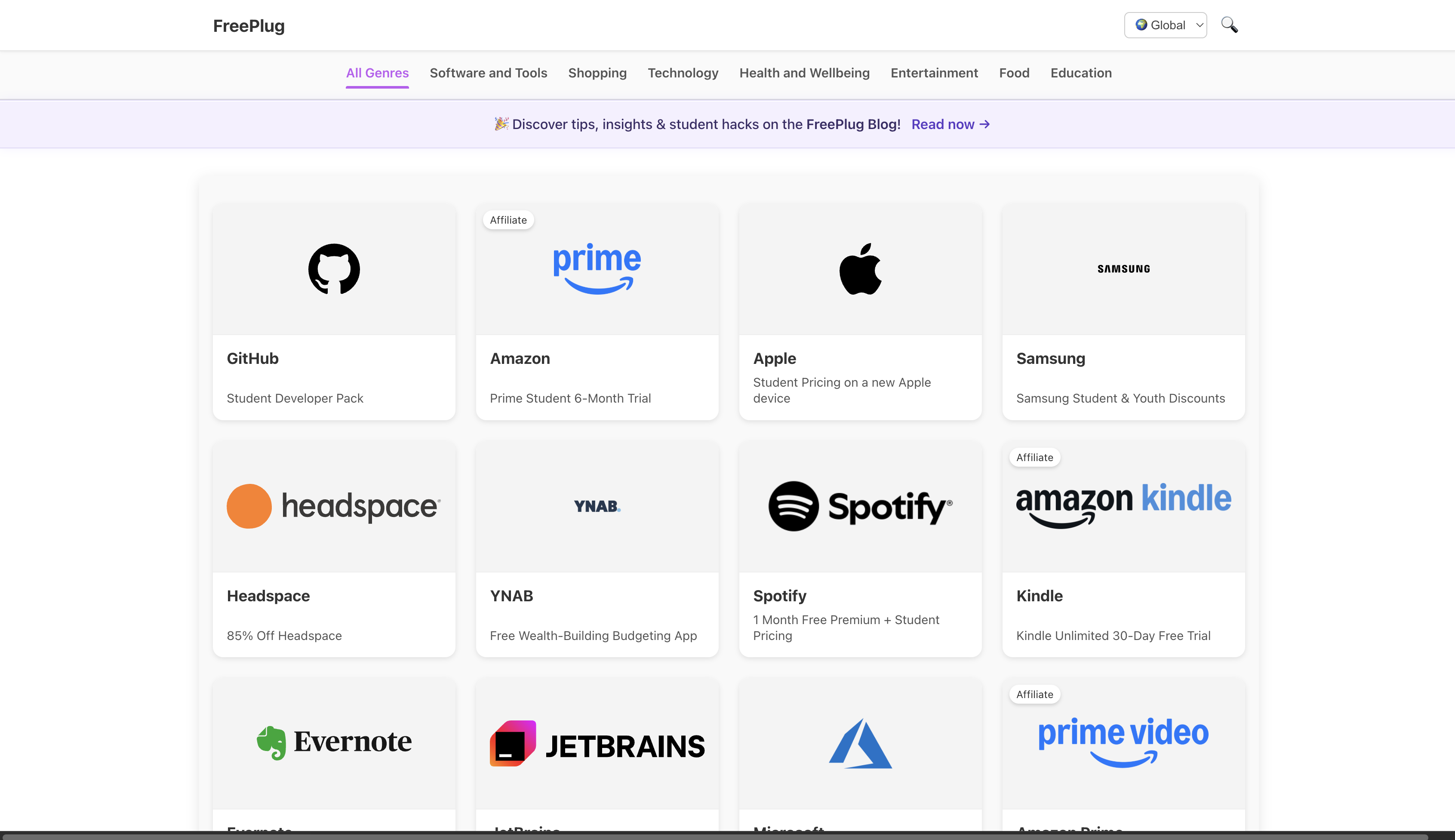Viewport: 1455px width, 840px height.
Task: Click the Amazon prime logo
Action: (597, 269)
